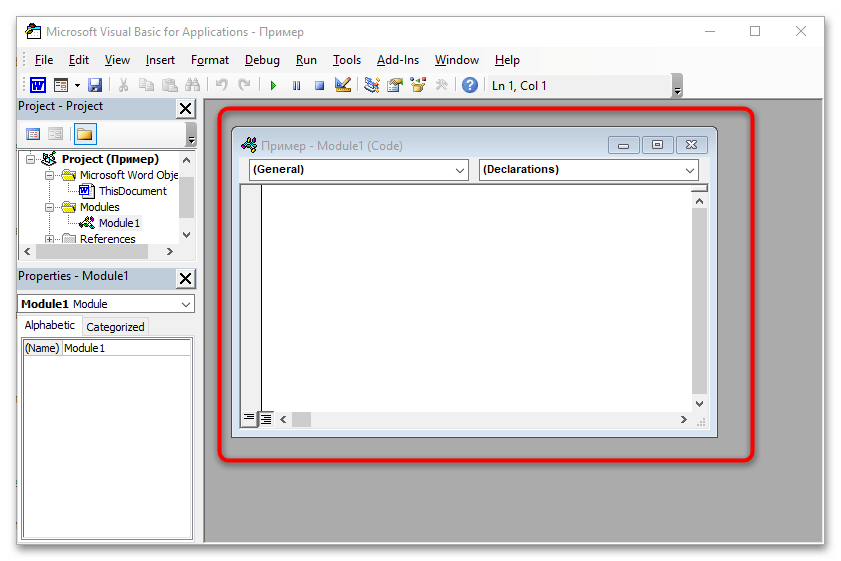Select ThisDocument in the project tree
The image size is (841, 561).
(x=132, y=191)
